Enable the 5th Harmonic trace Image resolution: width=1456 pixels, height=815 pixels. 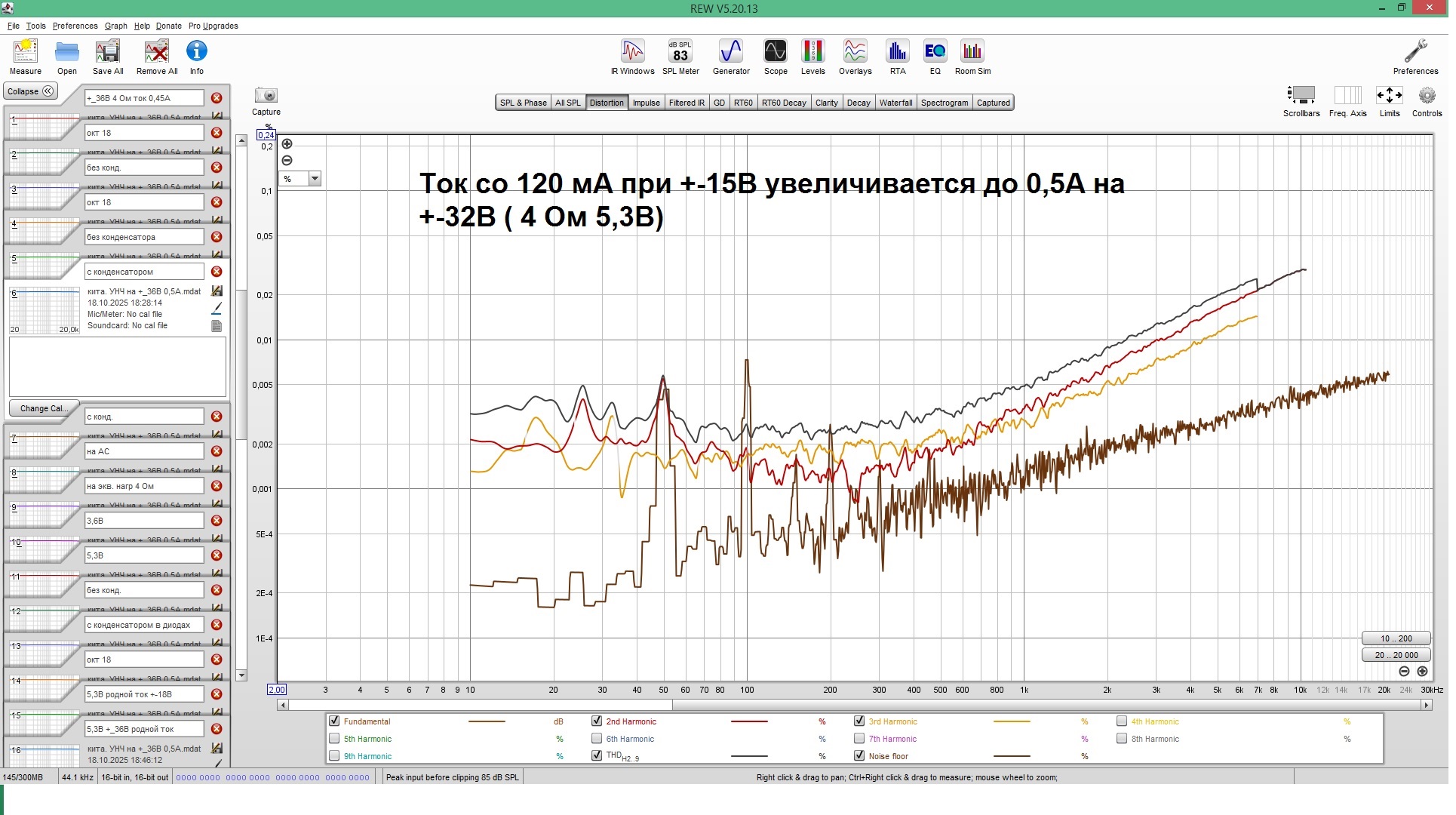(x=334, y=739)
